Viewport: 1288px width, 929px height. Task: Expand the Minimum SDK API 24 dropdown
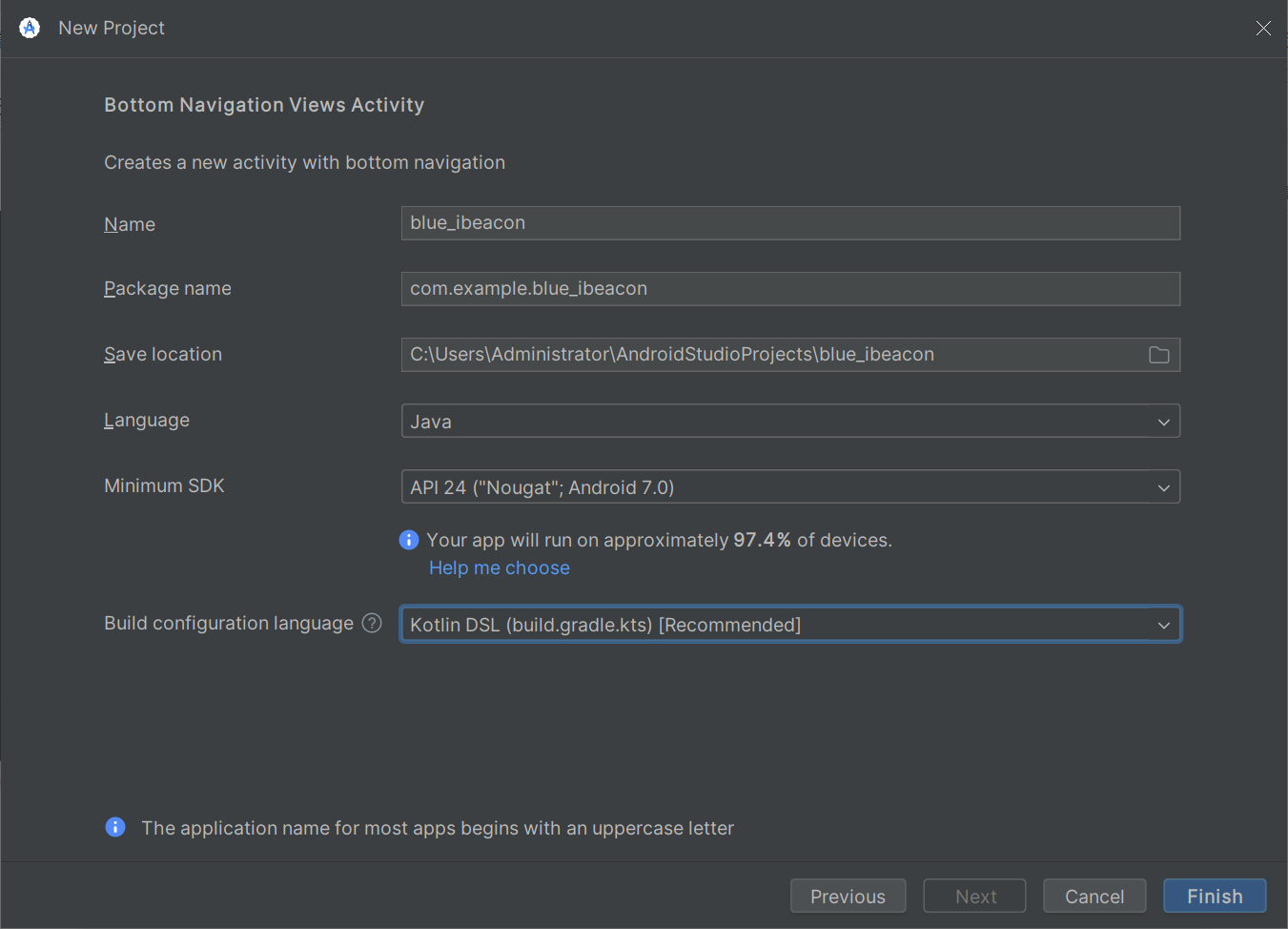[790, 486]
